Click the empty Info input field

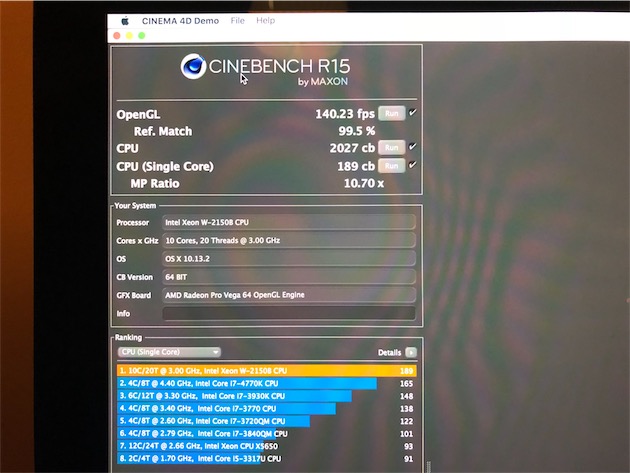coord(289,313)
